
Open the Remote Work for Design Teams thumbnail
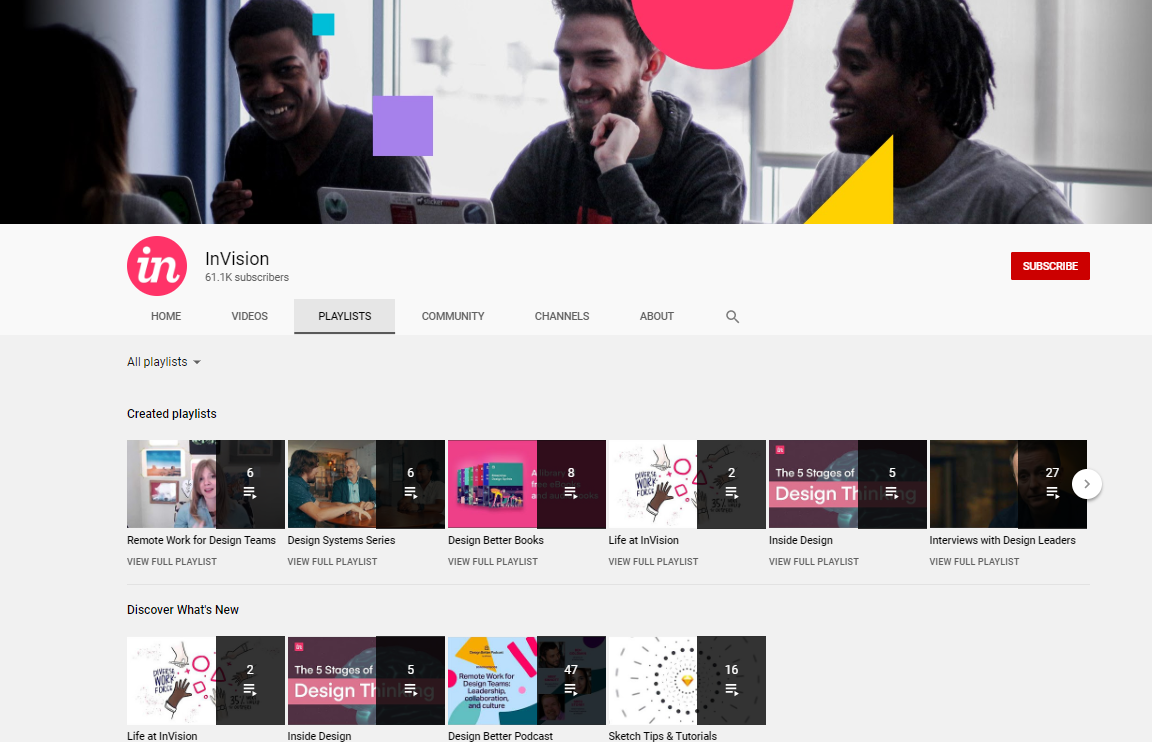206,484
